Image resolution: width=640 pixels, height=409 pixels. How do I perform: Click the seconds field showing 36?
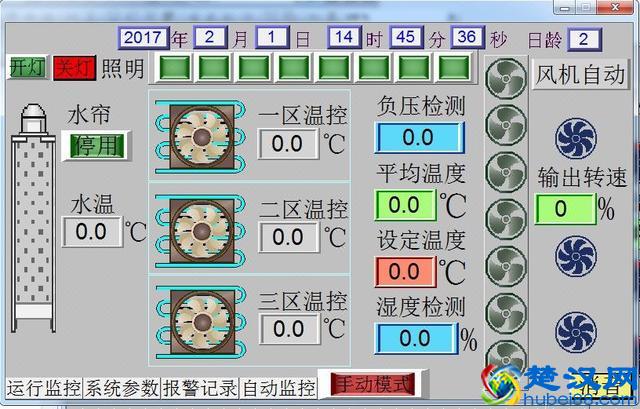(467, 37)
